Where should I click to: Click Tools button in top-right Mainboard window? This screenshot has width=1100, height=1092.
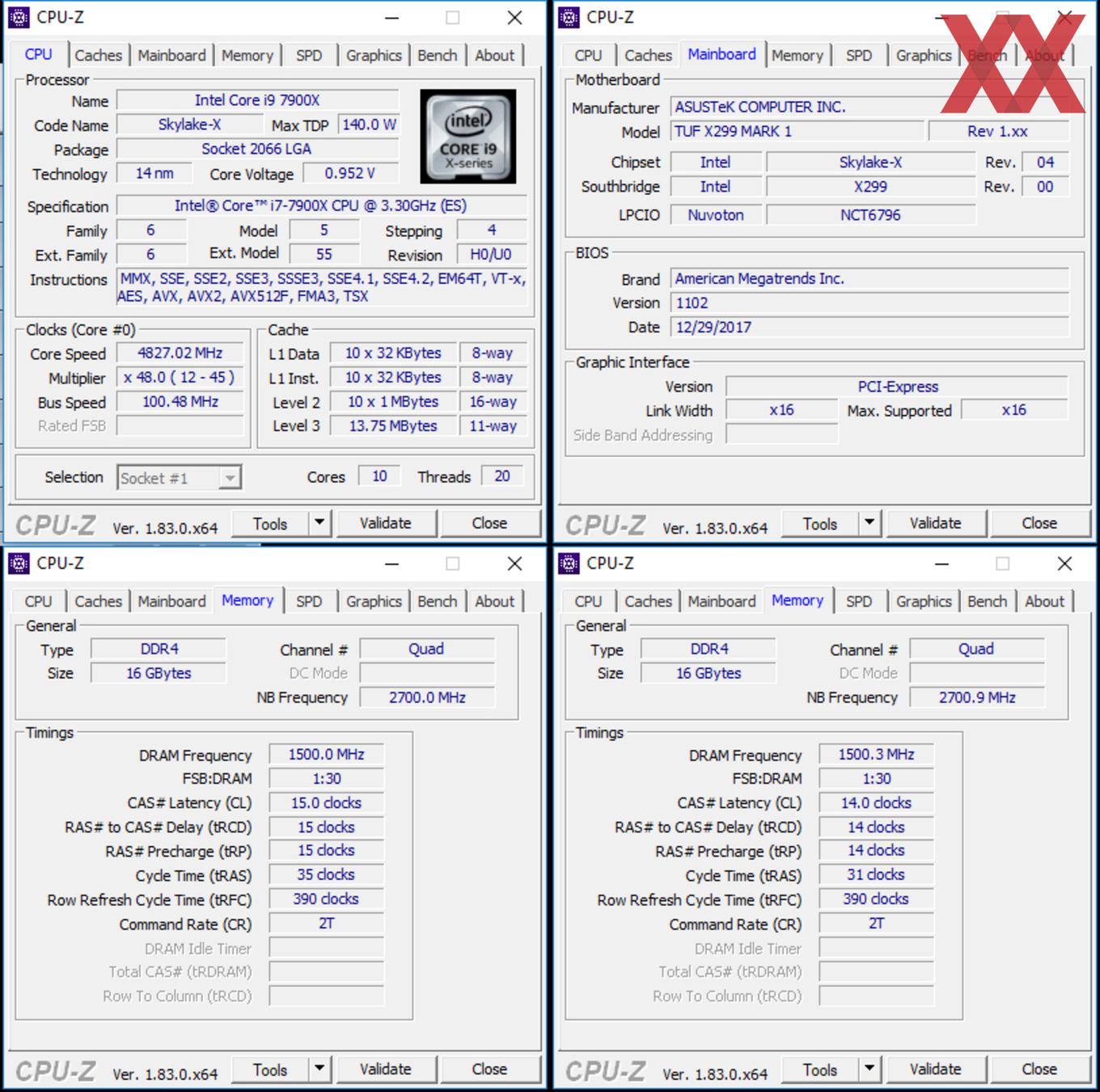point(820,523)
